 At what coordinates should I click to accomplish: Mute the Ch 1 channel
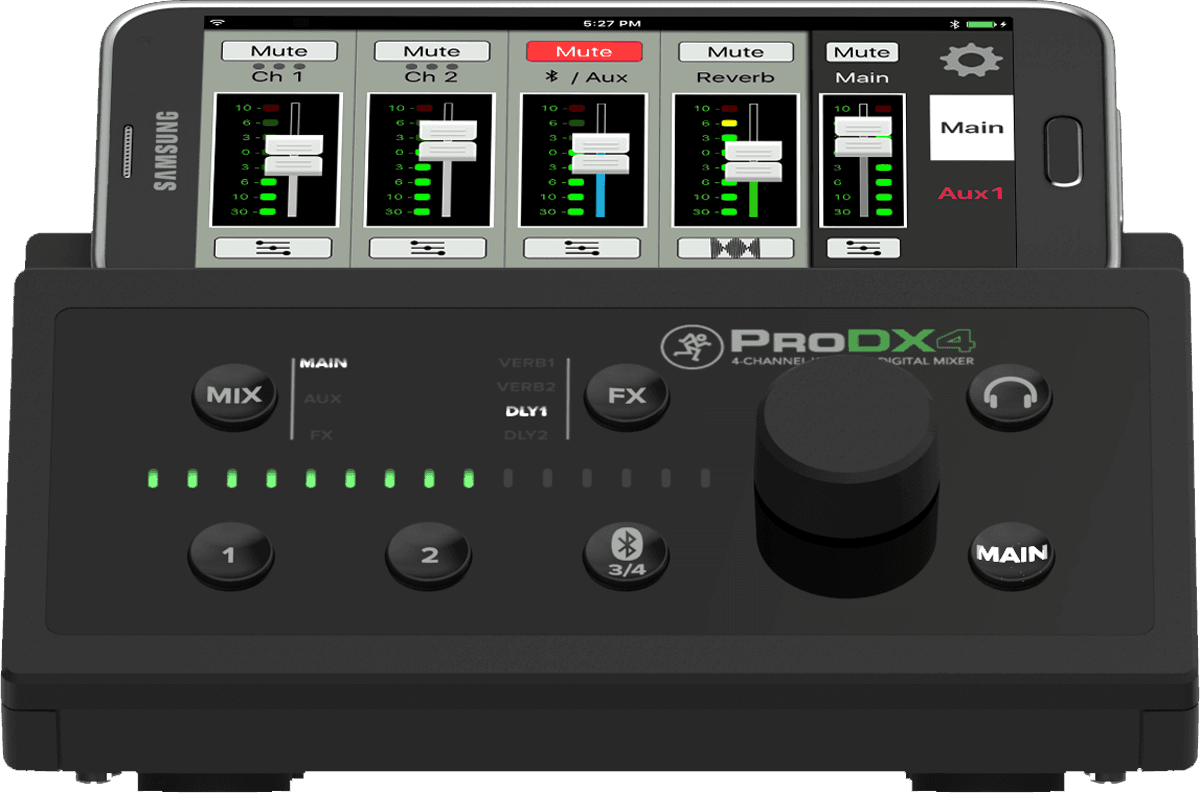pyautogui.click(x=280, y=50)
